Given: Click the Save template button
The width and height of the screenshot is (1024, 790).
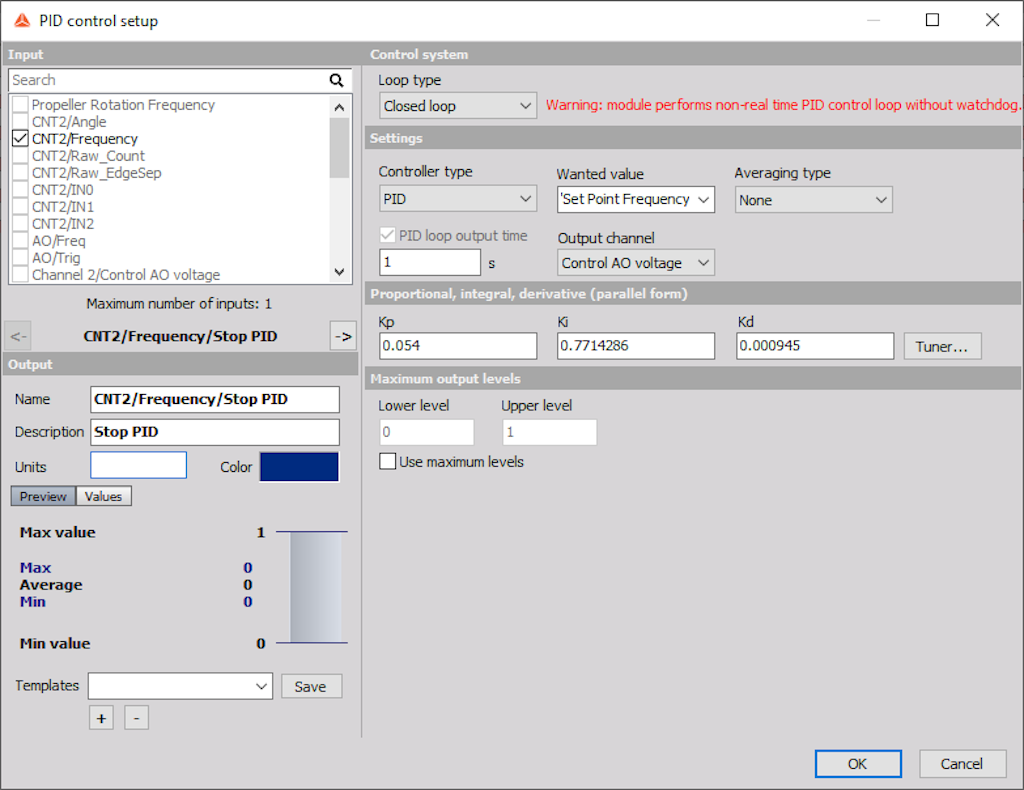Looking at the screenshot, I should click(x=311, y=686).
